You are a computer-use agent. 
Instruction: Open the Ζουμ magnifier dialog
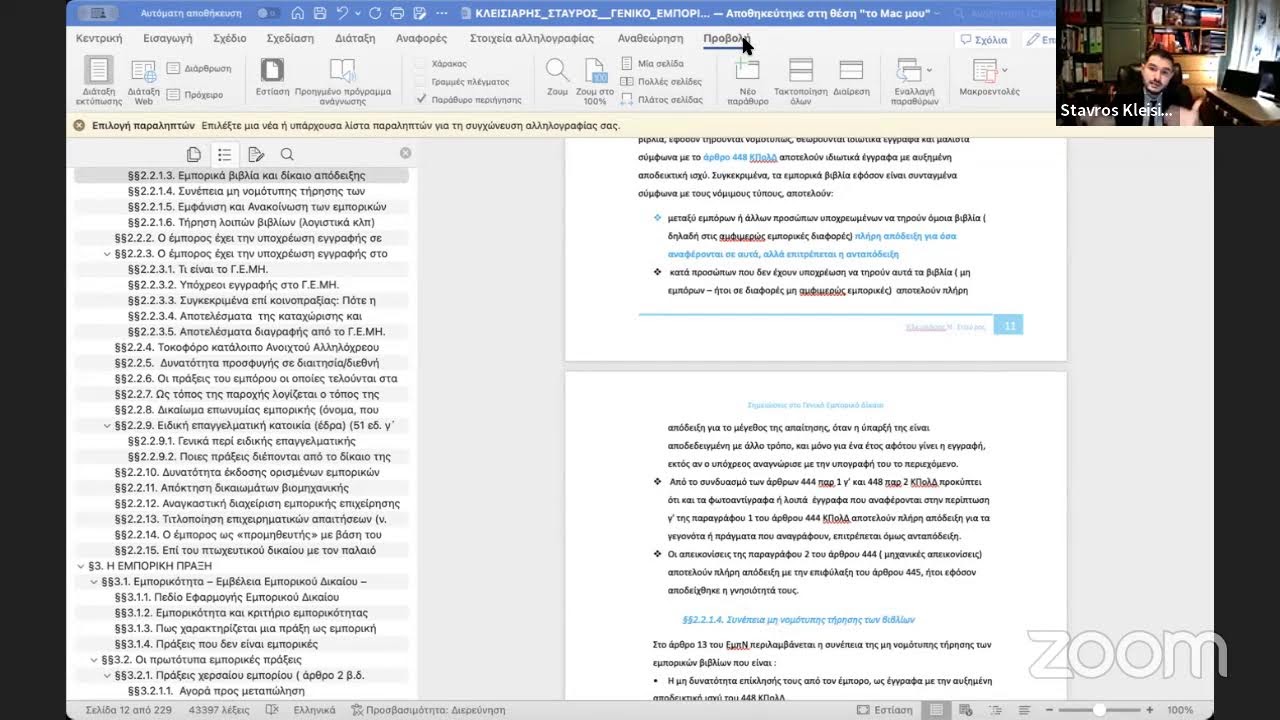[x=557, y=78]
